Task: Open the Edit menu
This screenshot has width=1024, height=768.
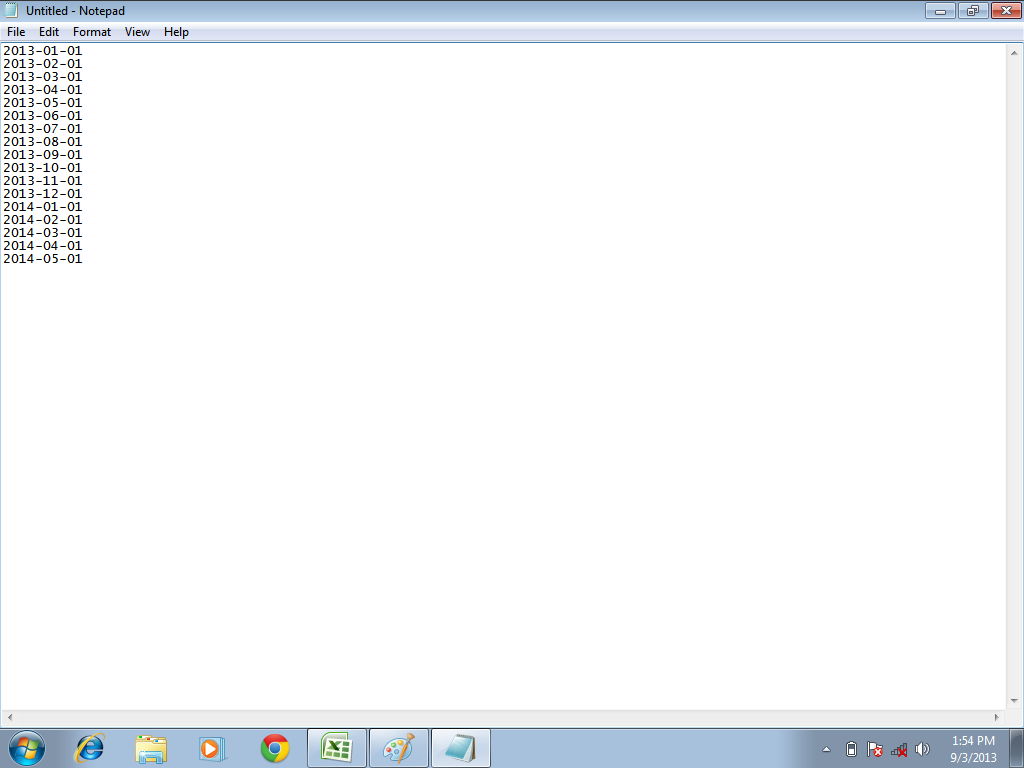Action: 49,32
